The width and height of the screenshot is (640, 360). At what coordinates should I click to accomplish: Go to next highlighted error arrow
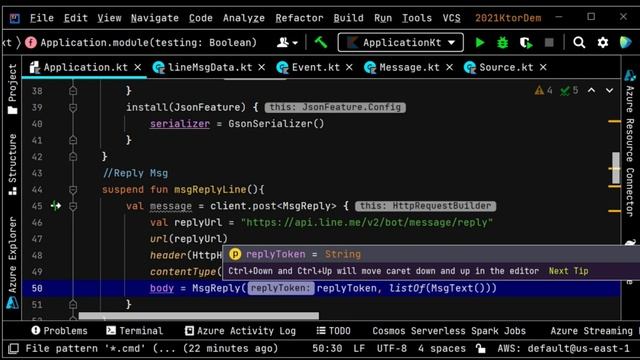609,90
